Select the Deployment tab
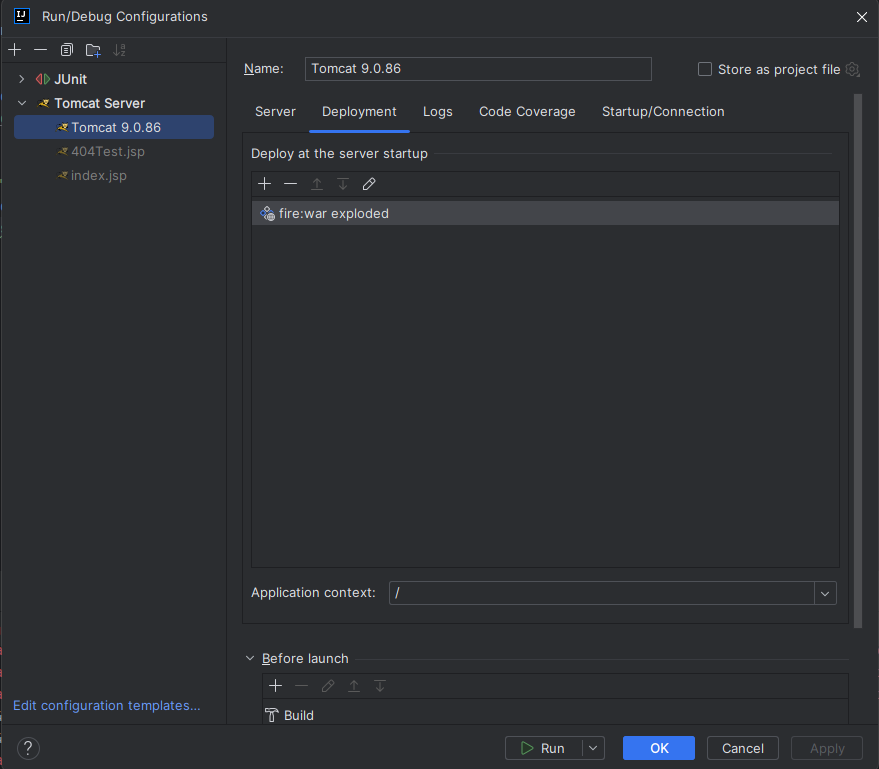 click(x=359, y=112)
